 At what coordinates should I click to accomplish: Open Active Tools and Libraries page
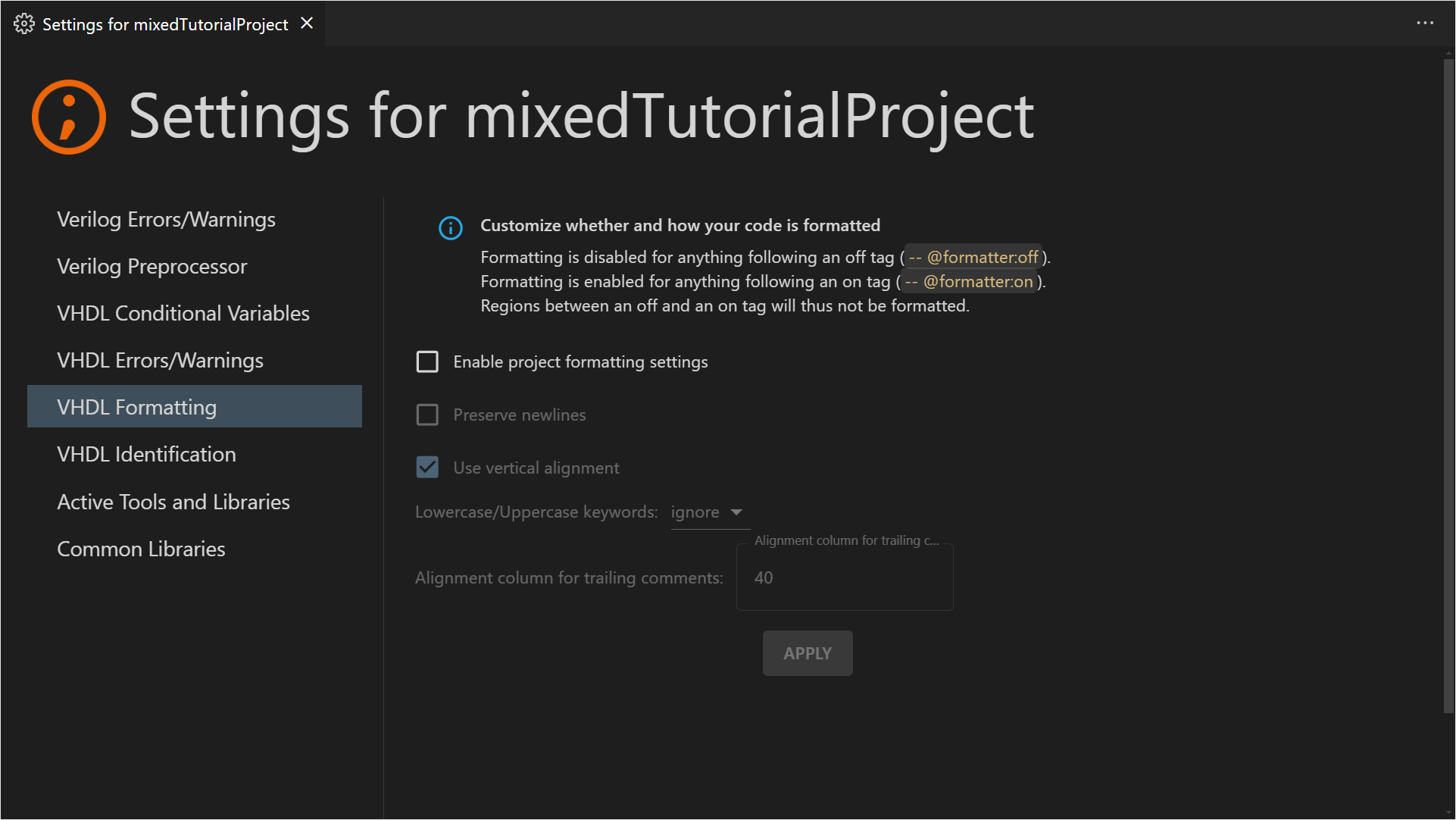(173, 502)
